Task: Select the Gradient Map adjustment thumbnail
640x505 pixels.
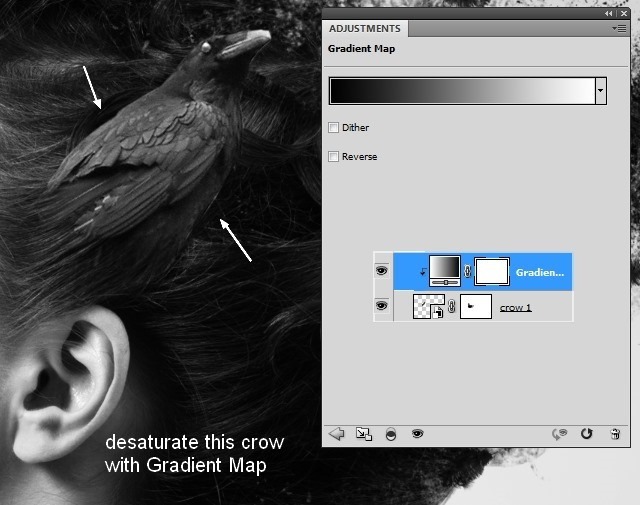Action: [x=444, y=271]
